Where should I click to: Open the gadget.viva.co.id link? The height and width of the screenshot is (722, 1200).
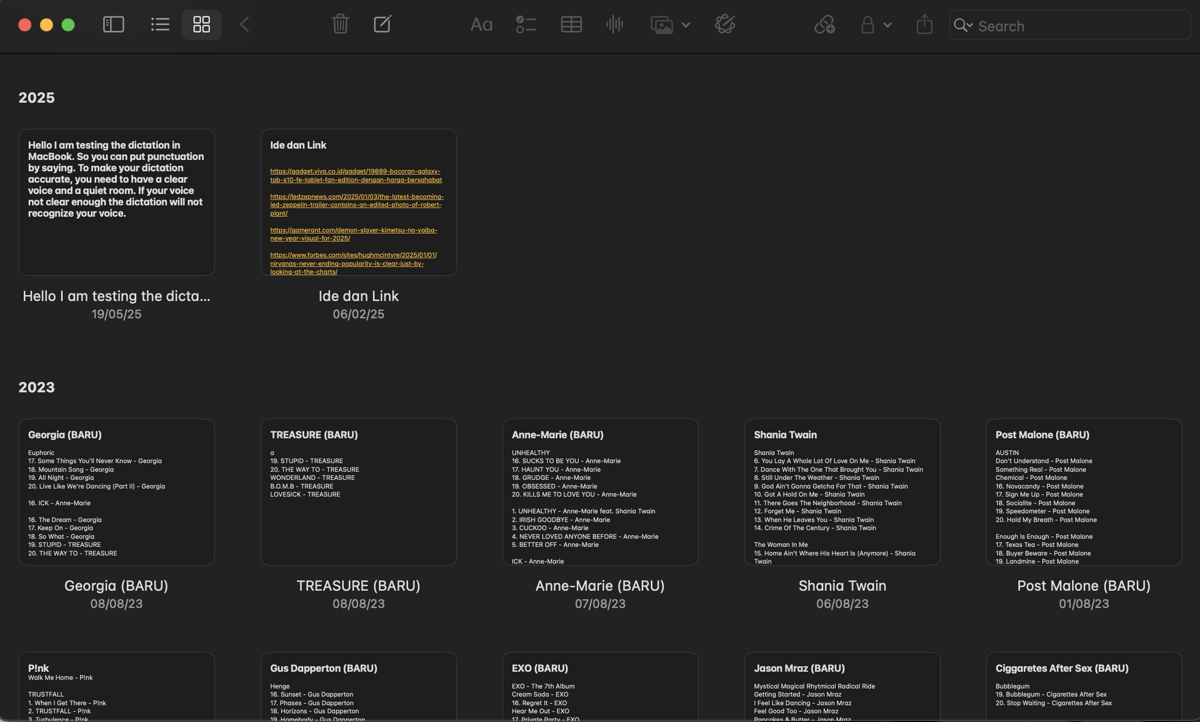(356, 175)
